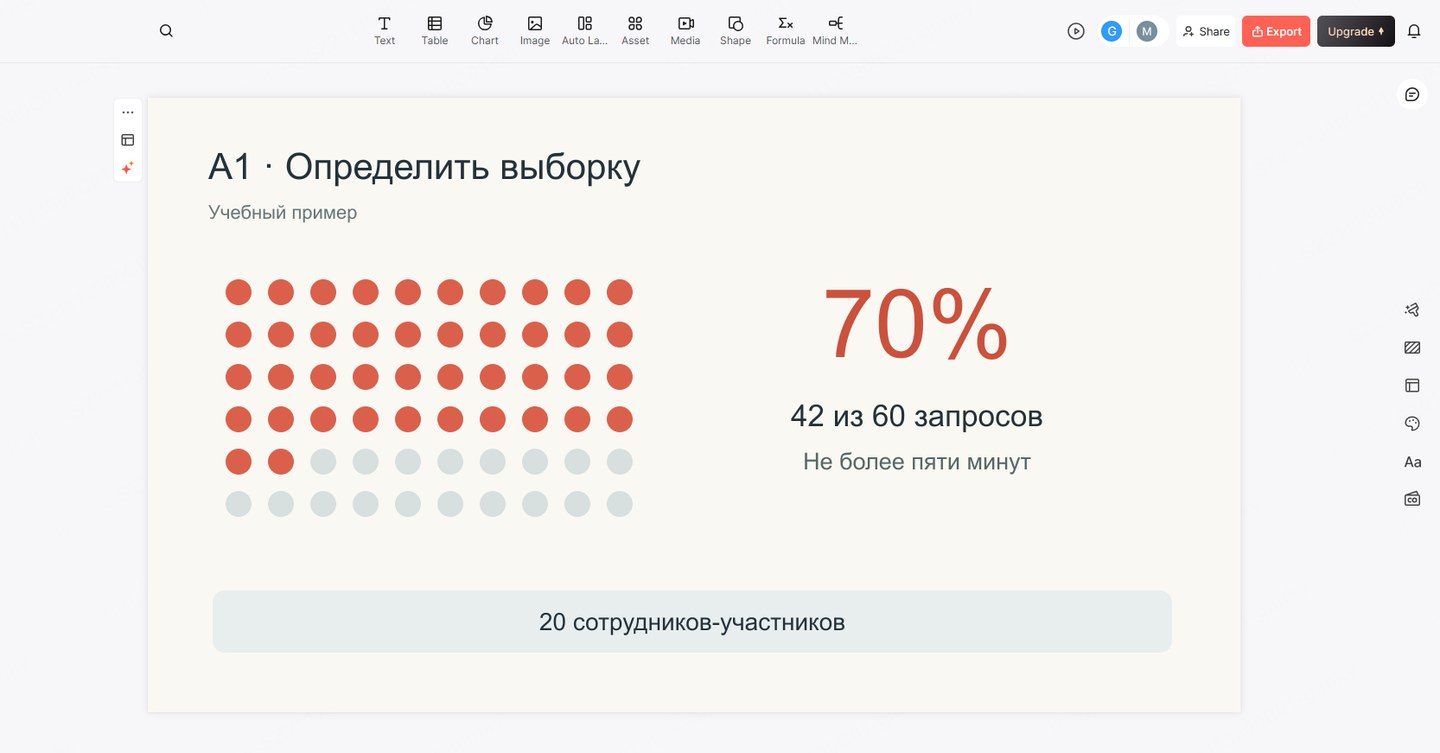Open the comments panel icon
This screenshot has width=1440, height=753.
coord(1412,94)
